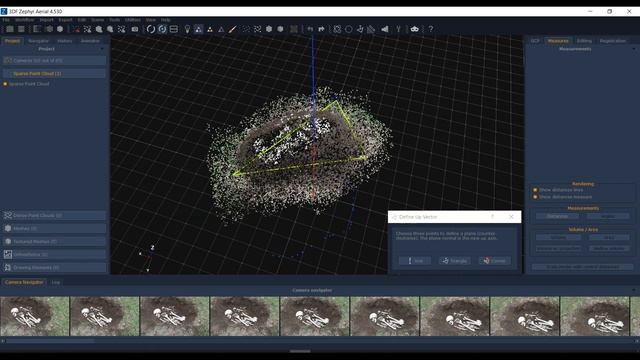Click the camera icon in toolbar
The width and height of the screenshot is (640, 360).
coord(135,29)
